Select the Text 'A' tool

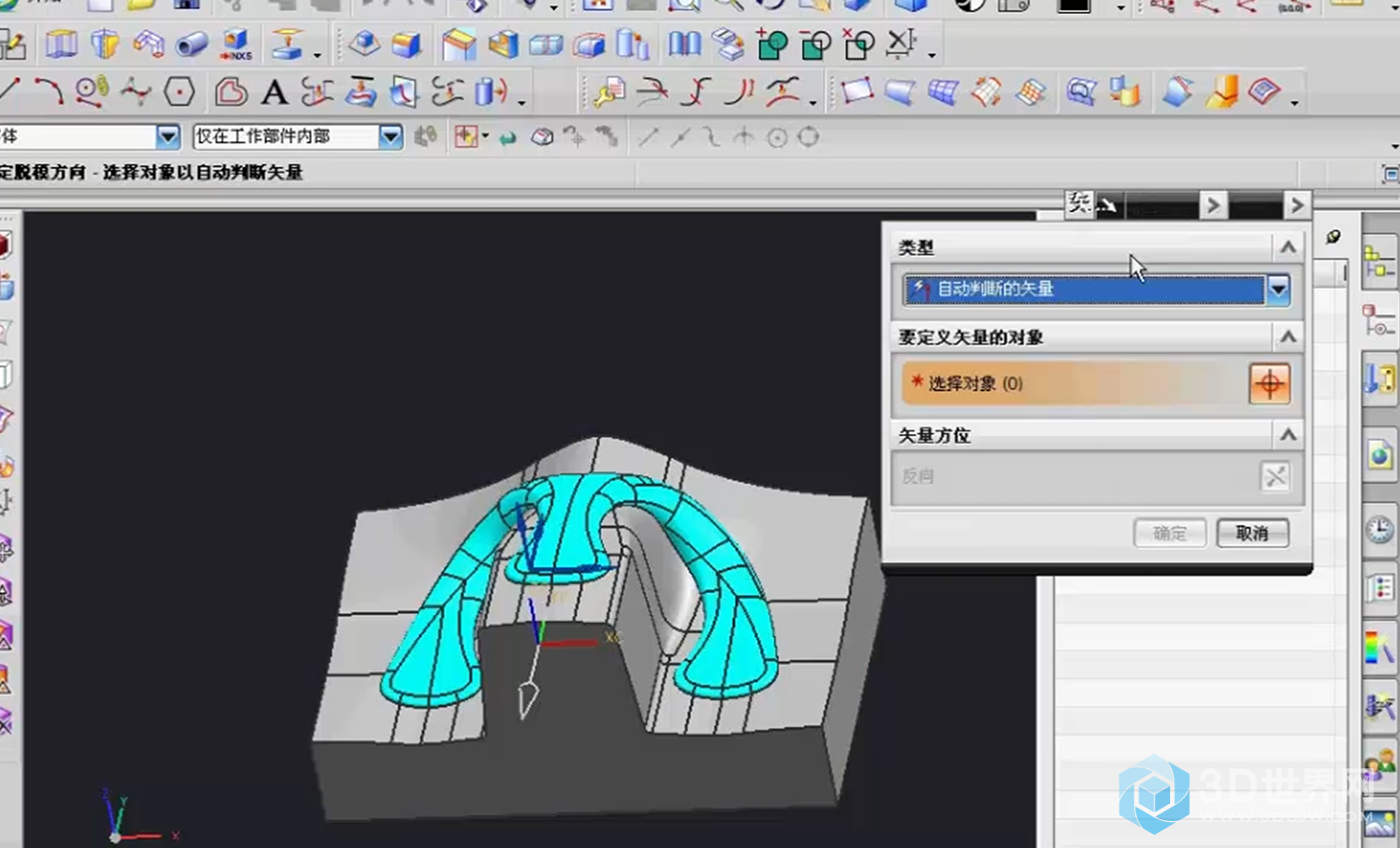[x=275, y=93]
